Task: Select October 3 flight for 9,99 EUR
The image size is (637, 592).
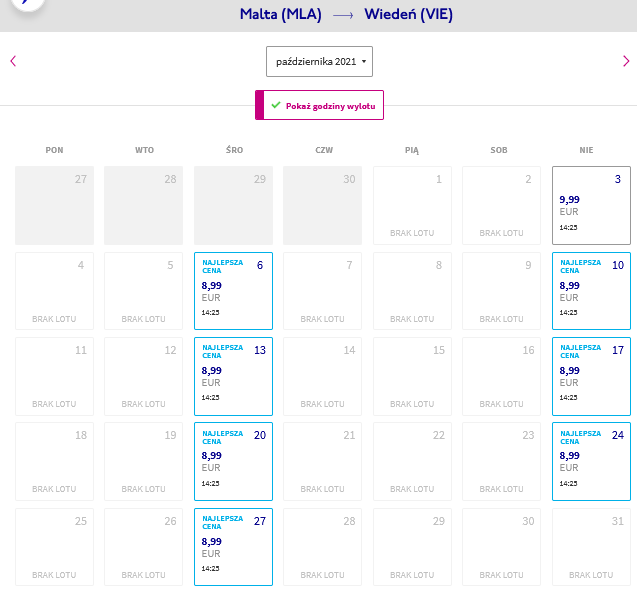Action: click(591, 205)
